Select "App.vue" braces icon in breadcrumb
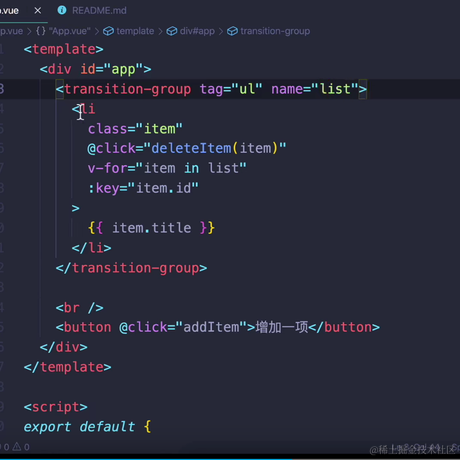 41,31
